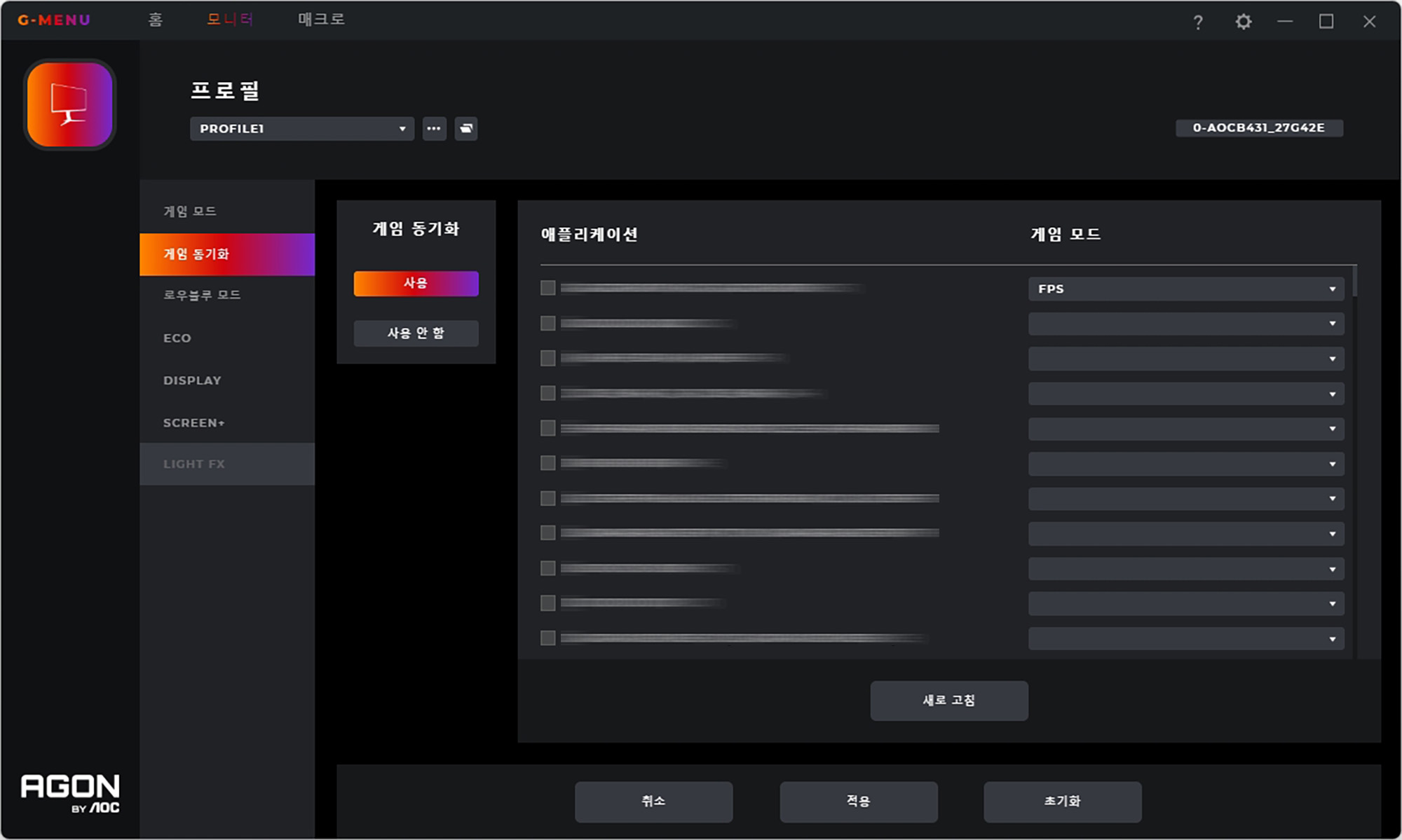Image resolution: width=1402 pixels, height=840 pixels.
Task: Click the G-MENU logo
Action: tap(54, 20)
